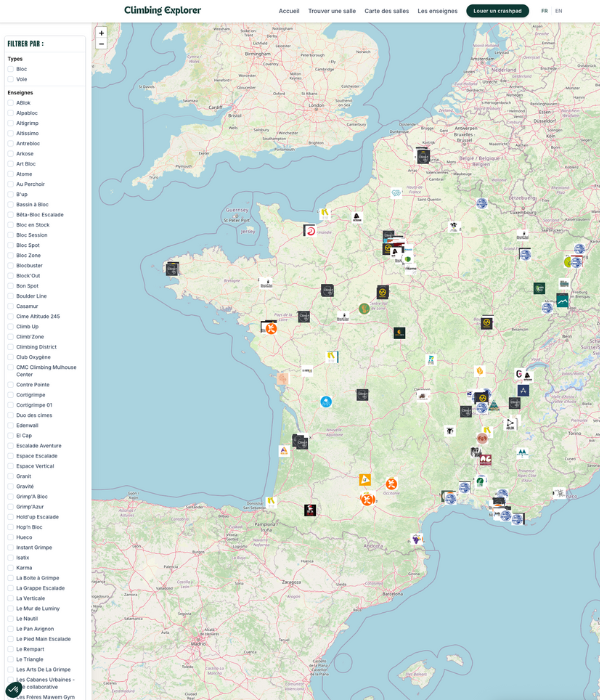
Task: Zoom in on the map
Action: [101, 33]
